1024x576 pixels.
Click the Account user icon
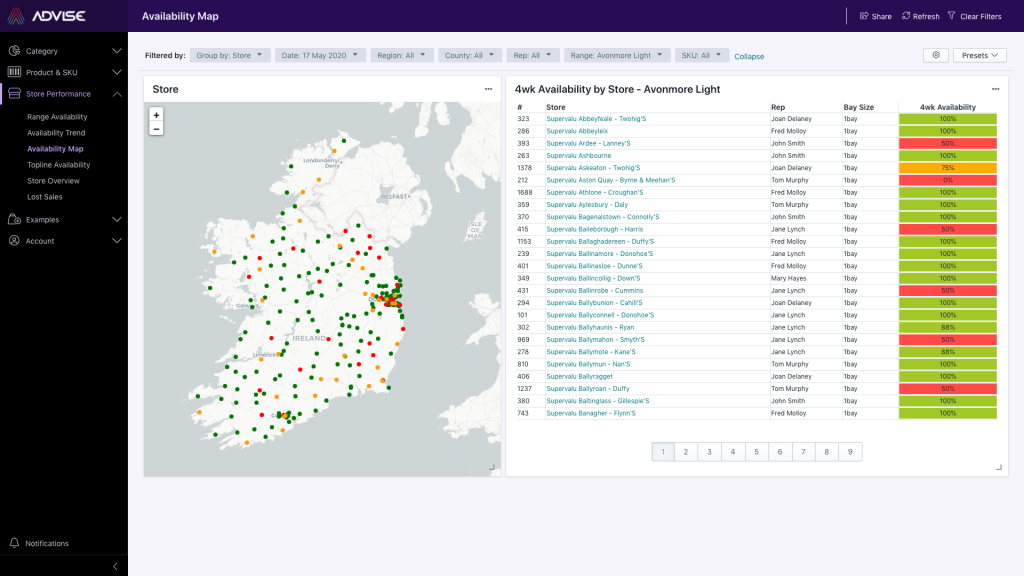[x=14, y=240]
